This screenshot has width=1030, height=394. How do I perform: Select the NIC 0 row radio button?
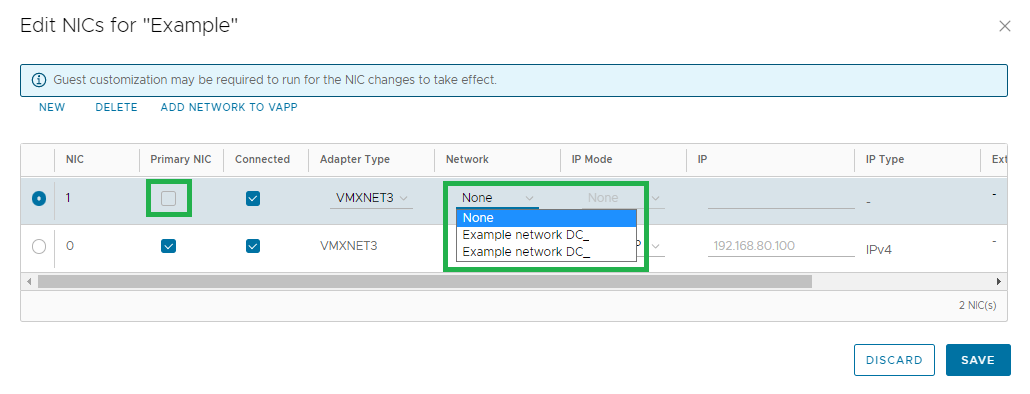(x=39, y=246)
